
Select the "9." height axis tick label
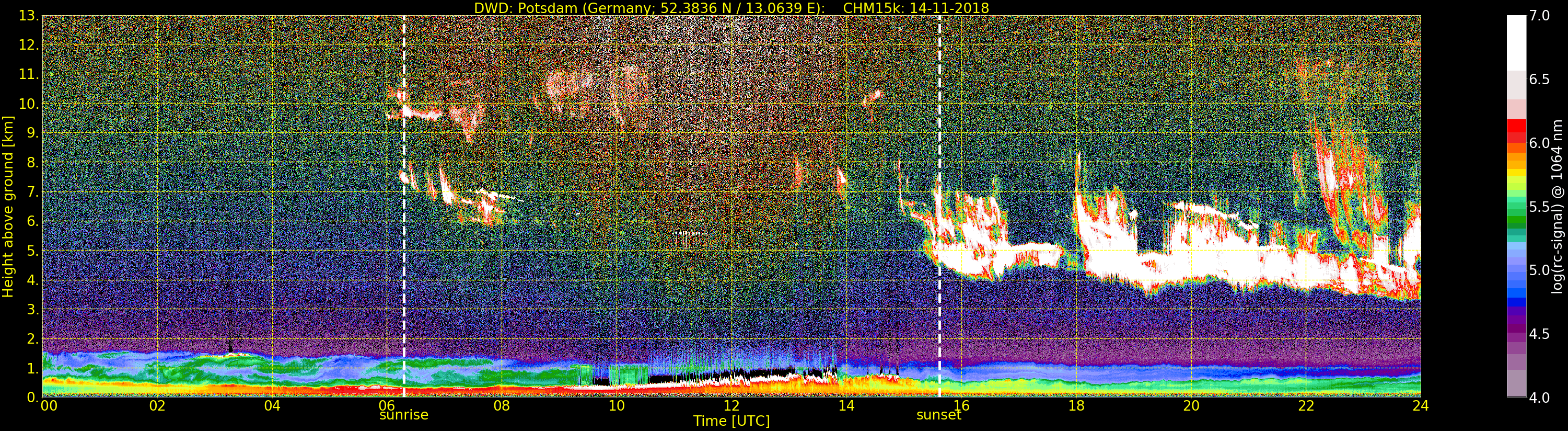[x=32, y=133]
